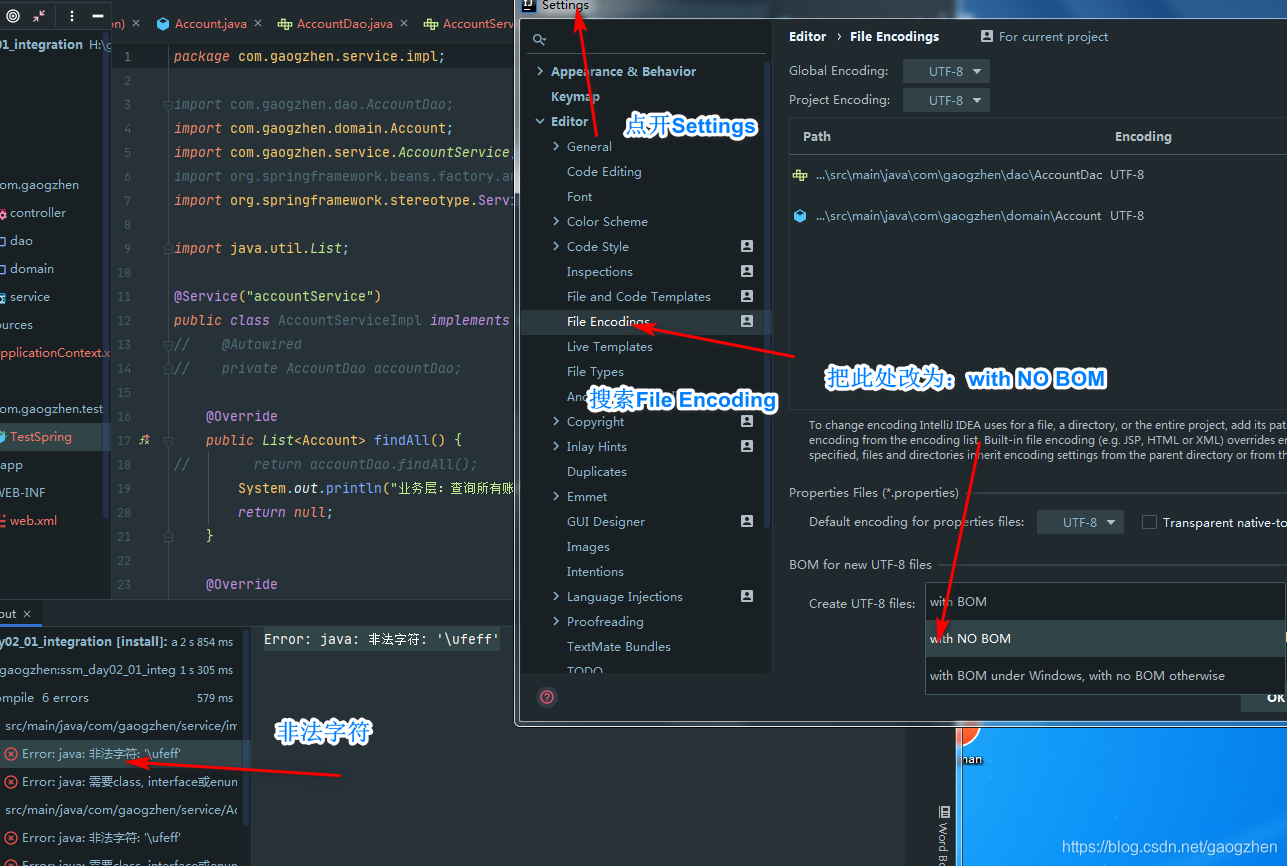The image size is (1287, 866).
Task: Open the properties files default encoding dropdown
Action: click(1080, 521)
